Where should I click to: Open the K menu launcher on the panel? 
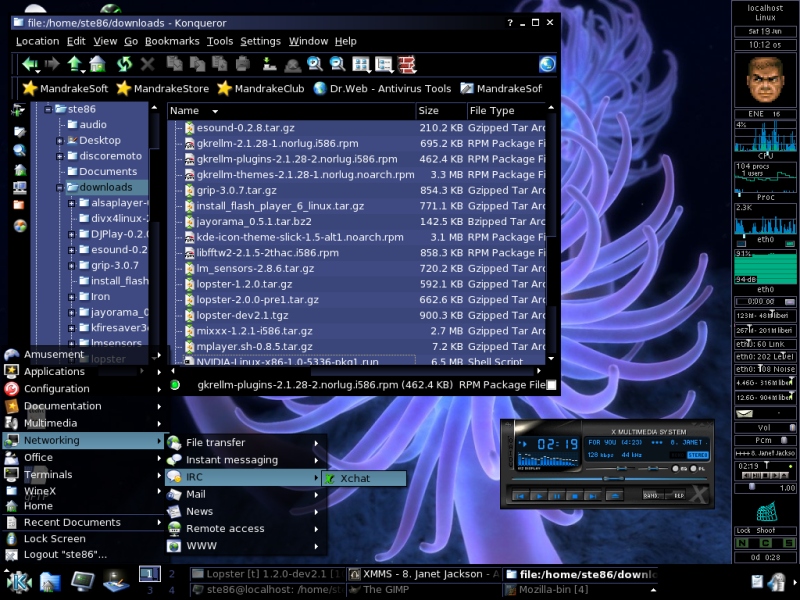[19, 582]
